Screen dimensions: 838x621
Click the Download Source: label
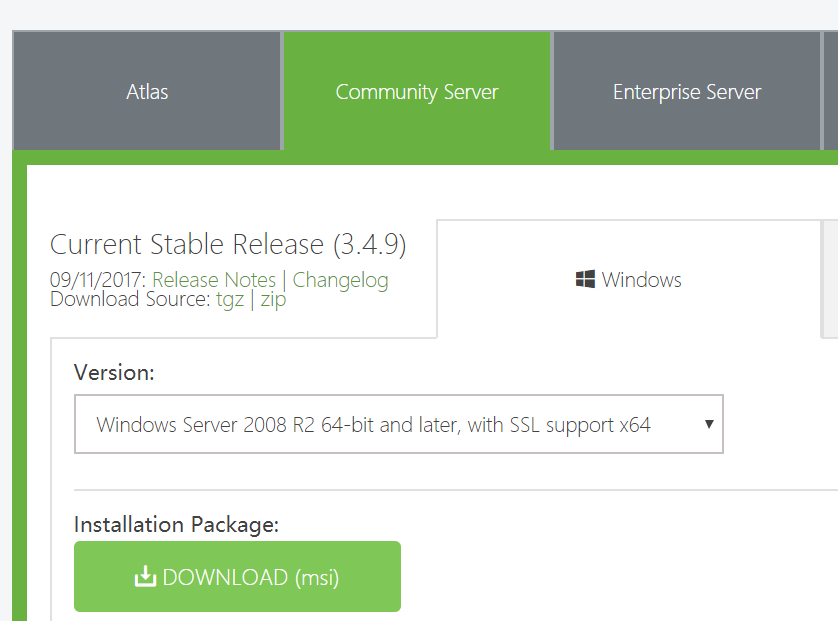(x=130, y=299)
